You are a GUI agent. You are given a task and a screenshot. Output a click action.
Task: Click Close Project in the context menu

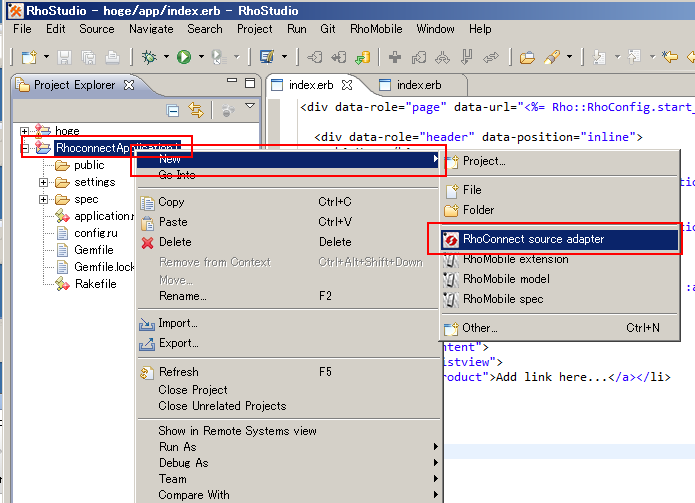288,390
